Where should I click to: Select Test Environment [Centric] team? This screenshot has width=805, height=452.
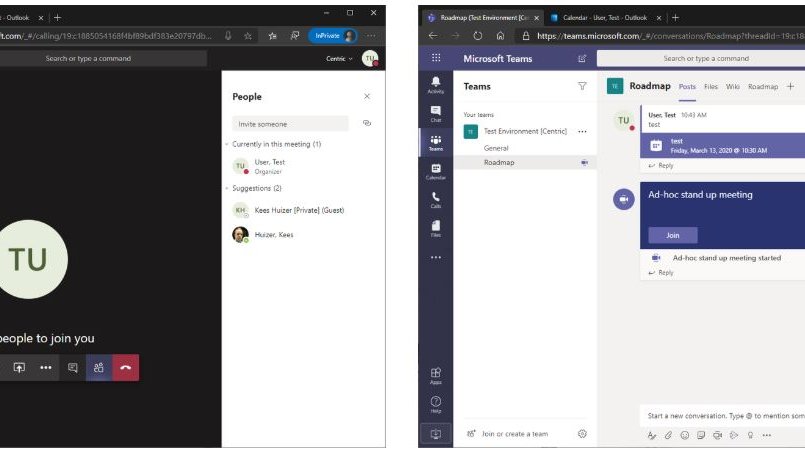click(x=525, y=131)
